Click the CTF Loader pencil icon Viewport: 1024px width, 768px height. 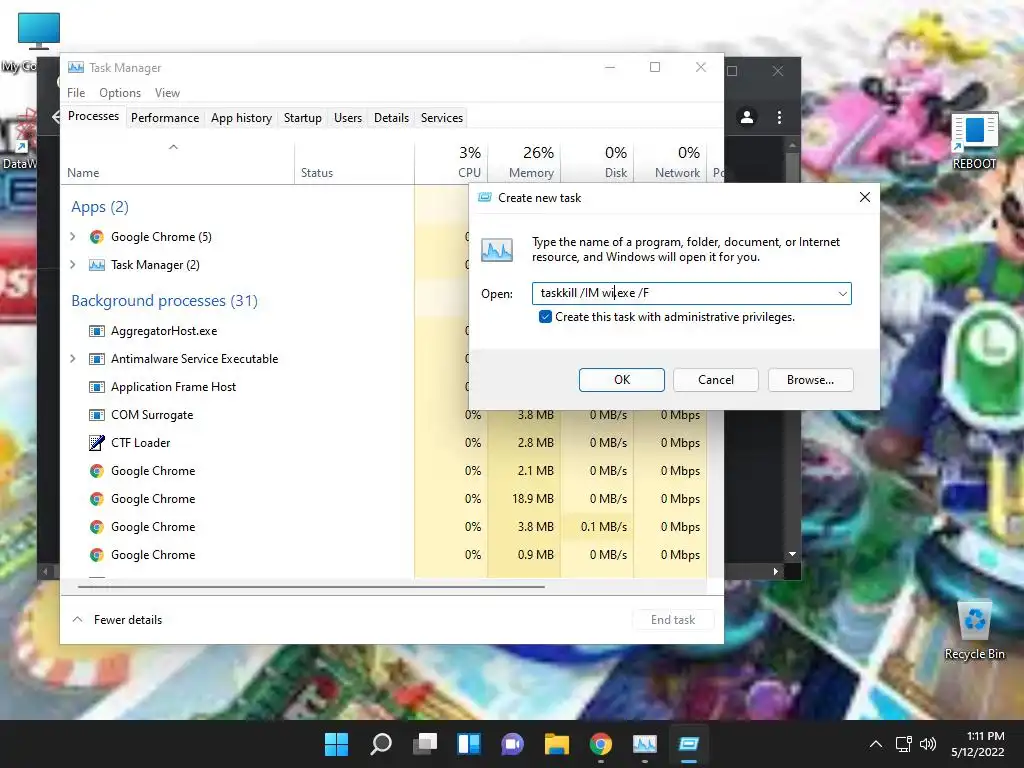pyautogui.click(x=97, y=443)
